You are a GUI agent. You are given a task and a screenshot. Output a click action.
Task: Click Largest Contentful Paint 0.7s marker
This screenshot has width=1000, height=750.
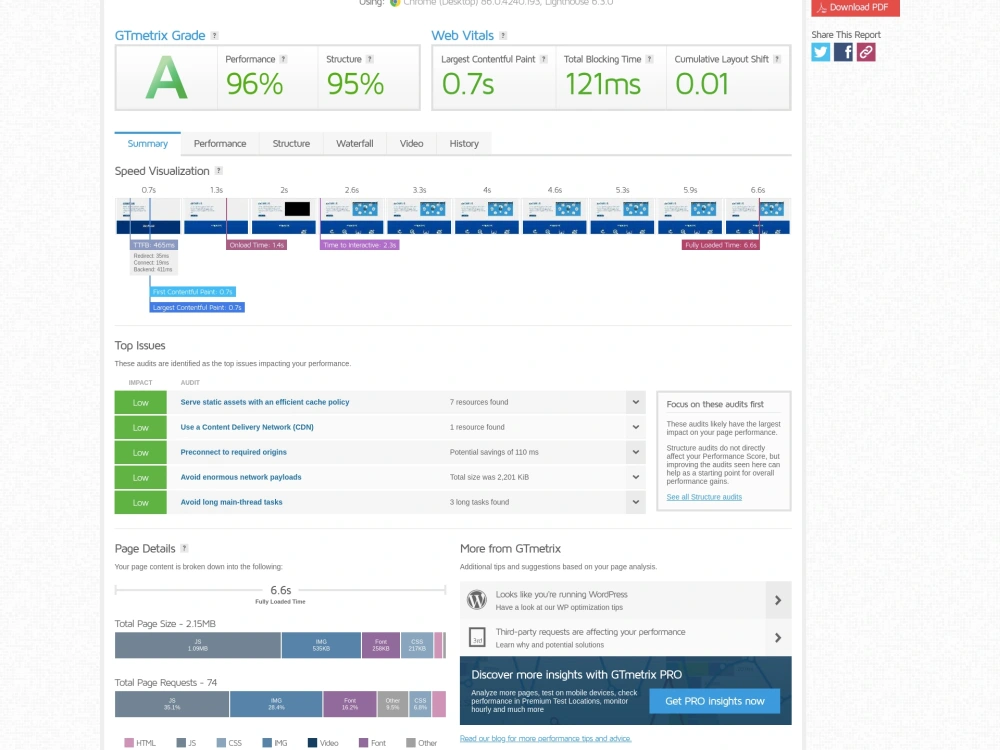coord(197,307)
